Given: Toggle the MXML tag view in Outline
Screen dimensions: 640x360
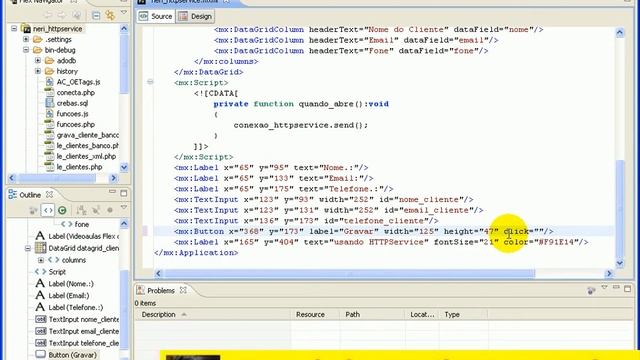Looking at the screenshot, I should (x=48, y=210).
